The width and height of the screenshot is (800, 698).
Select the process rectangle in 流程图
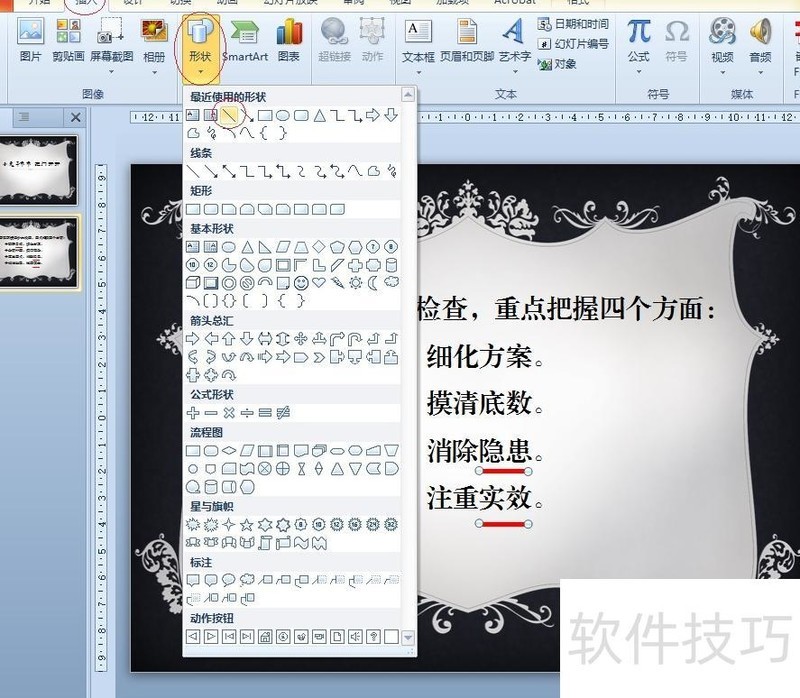[193, 451]
